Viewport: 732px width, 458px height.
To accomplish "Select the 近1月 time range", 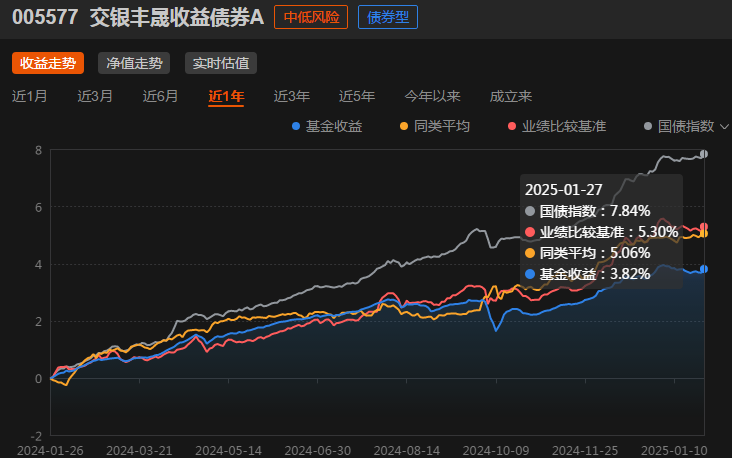I will coord(29,96).
